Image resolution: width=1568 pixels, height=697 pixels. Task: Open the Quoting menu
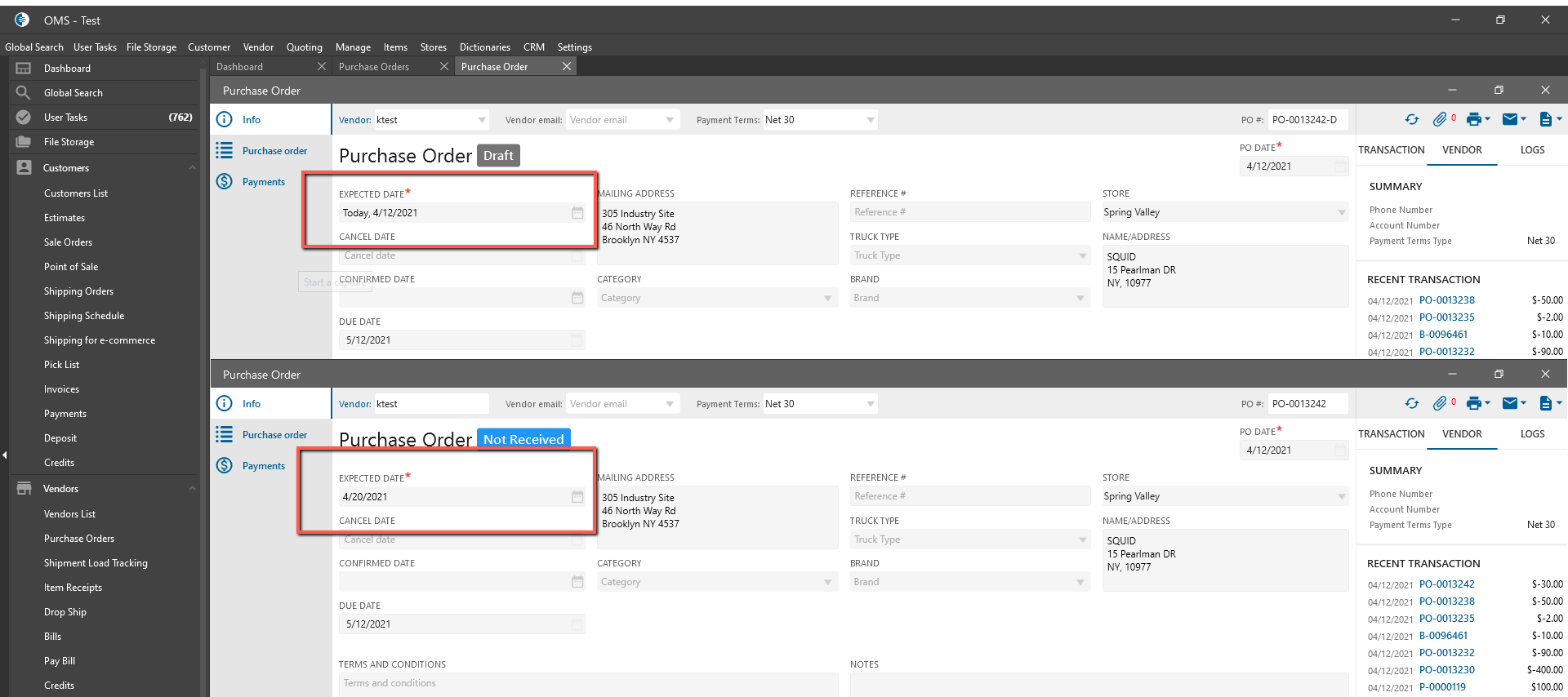pos(305,47)
